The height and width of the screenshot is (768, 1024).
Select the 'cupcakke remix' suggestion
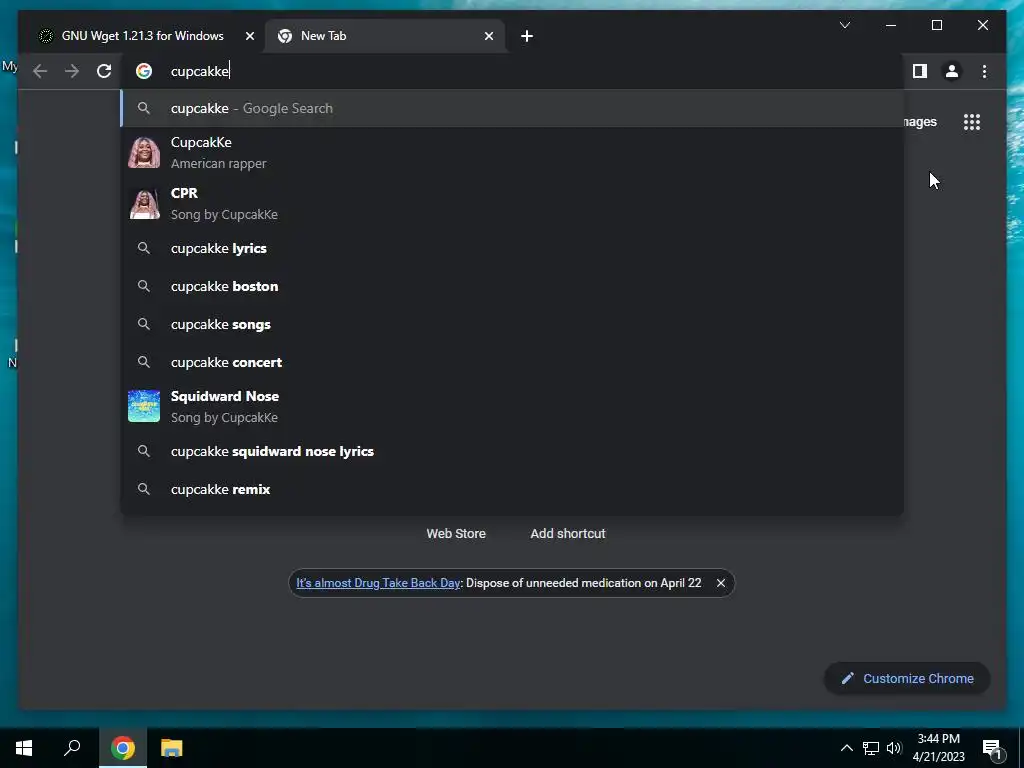click(x=512, y=489)
